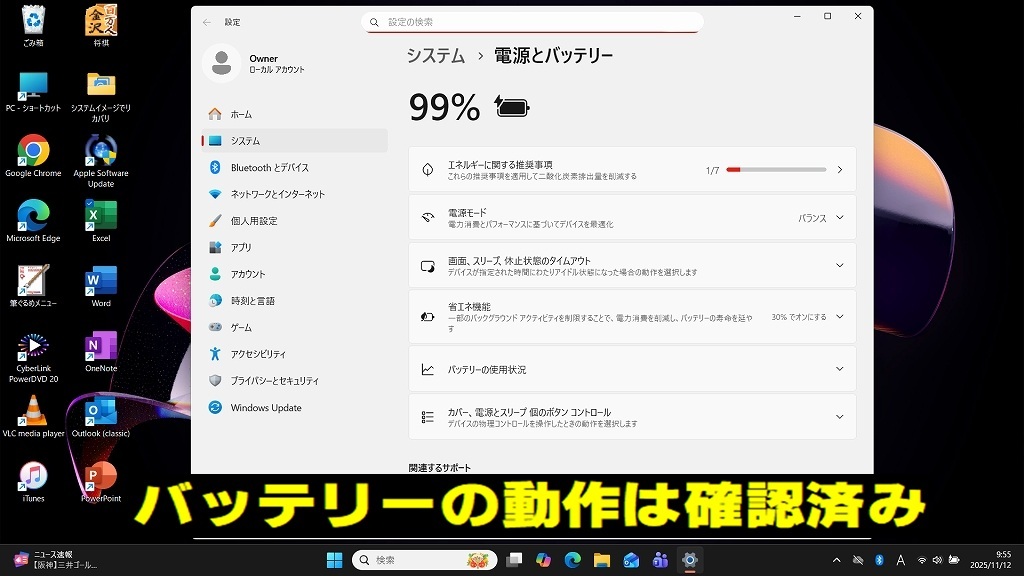Screen dimensions: 1024x576
Task: Click the Owner account profile icon
Action: pyautogui.click(x=221, y=63)
